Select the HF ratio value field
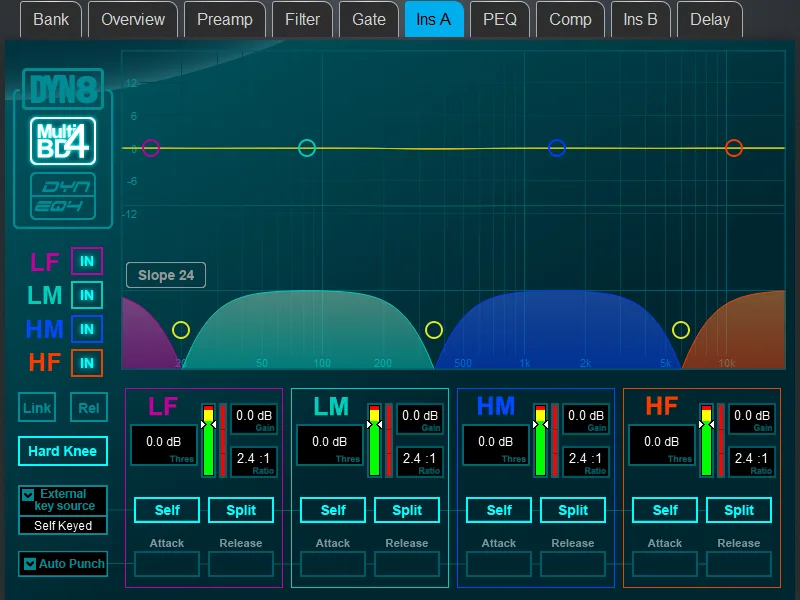Viewport: 800px width, 600px height. tap(752, 462)
